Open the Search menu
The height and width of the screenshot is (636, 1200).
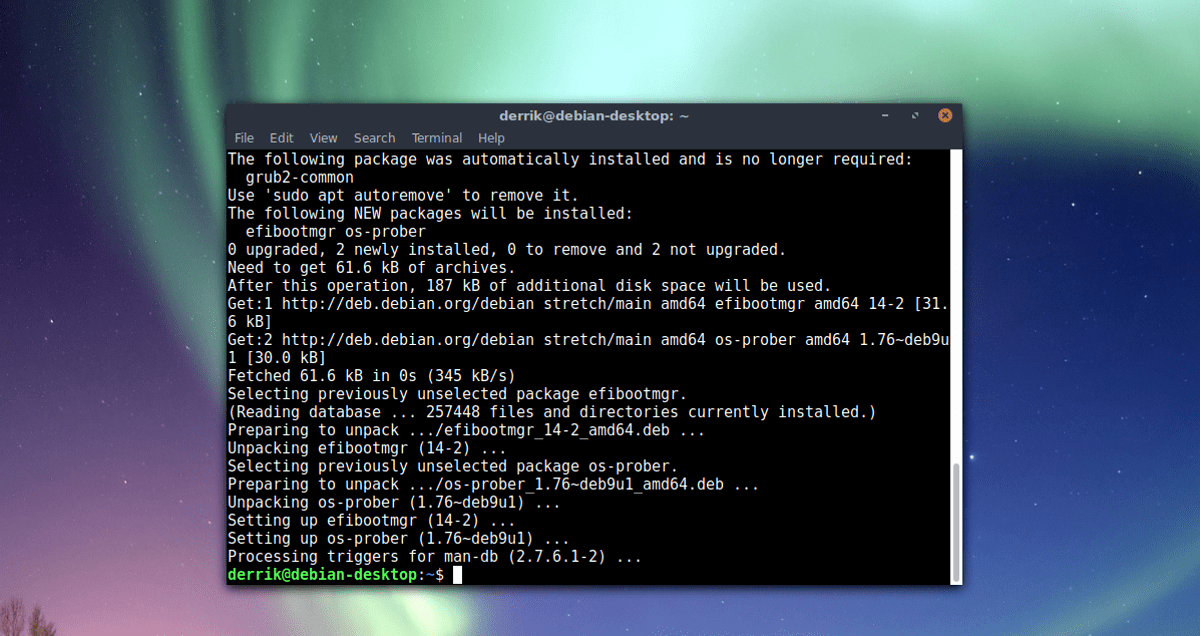374,138
